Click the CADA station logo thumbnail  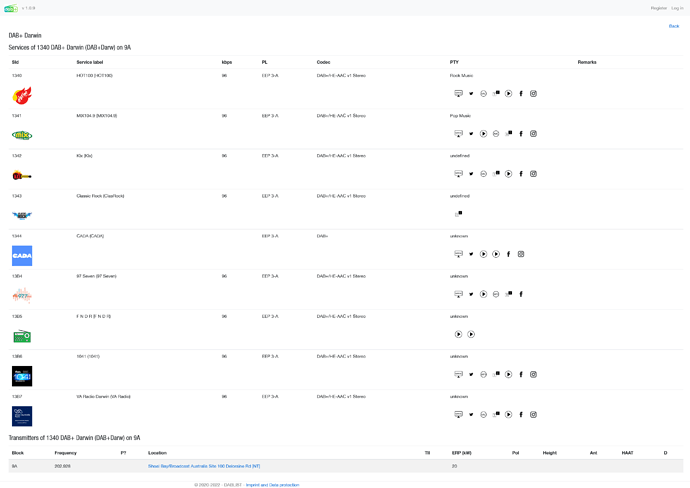coord(22,256)
